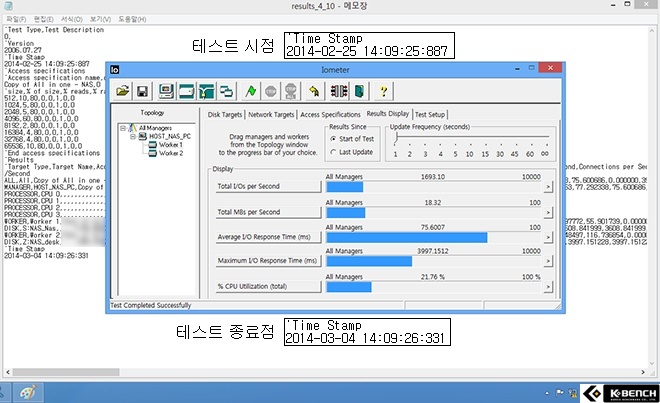Click the Total MBs per Second button
Screen dimensions: 660x403
pos(268,212)
